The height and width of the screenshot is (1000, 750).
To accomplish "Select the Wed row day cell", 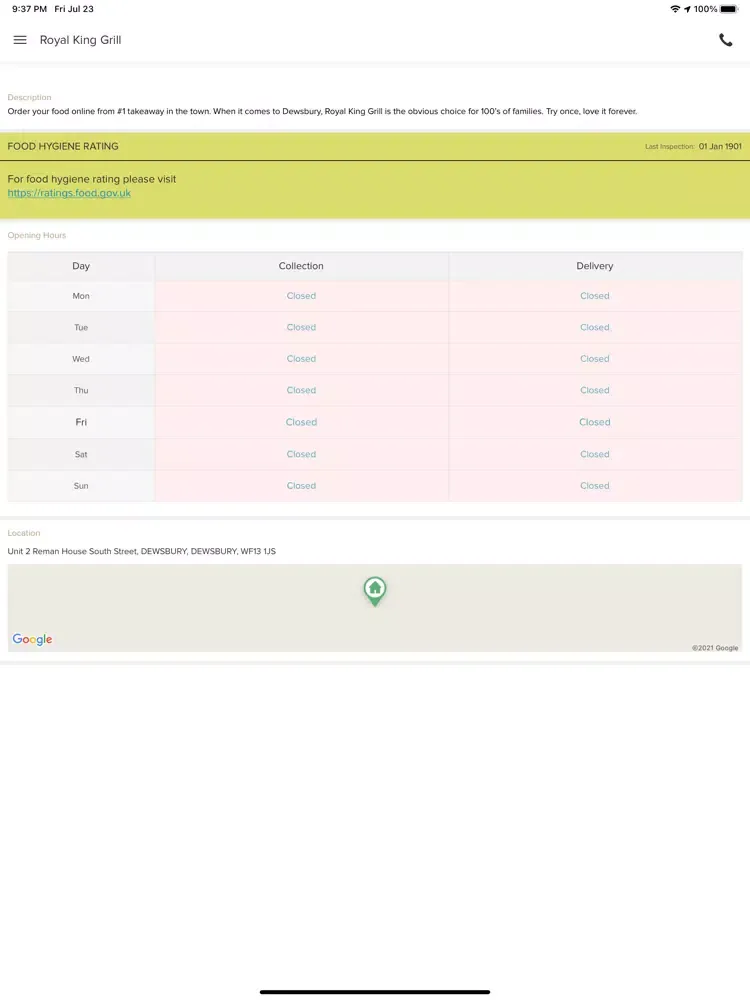I will coord(81,358).
